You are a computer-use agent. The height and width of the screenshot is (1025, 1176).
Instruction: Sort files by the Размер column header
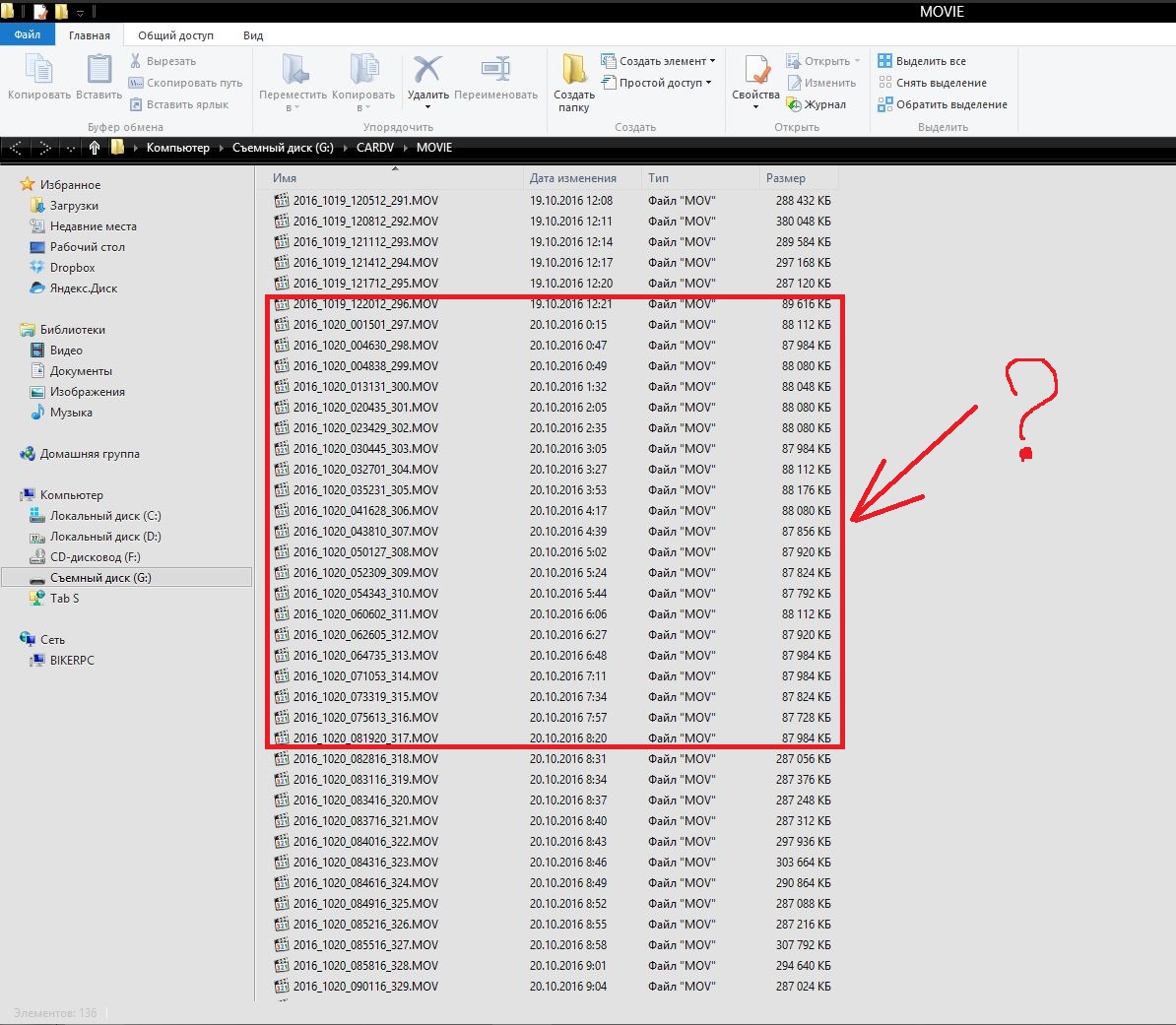point(785,178)
